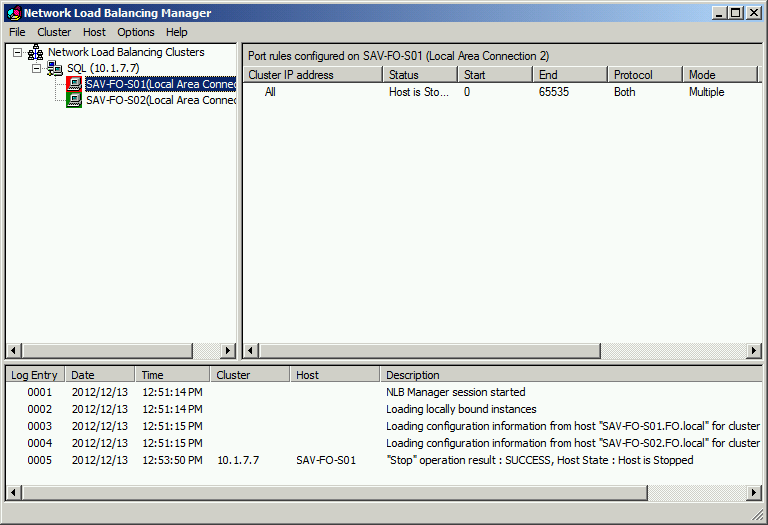Viewport: 768px width, 525px height.
Task: Select host SAV-FO-S02 in the tree
Action: click(161, 100)
